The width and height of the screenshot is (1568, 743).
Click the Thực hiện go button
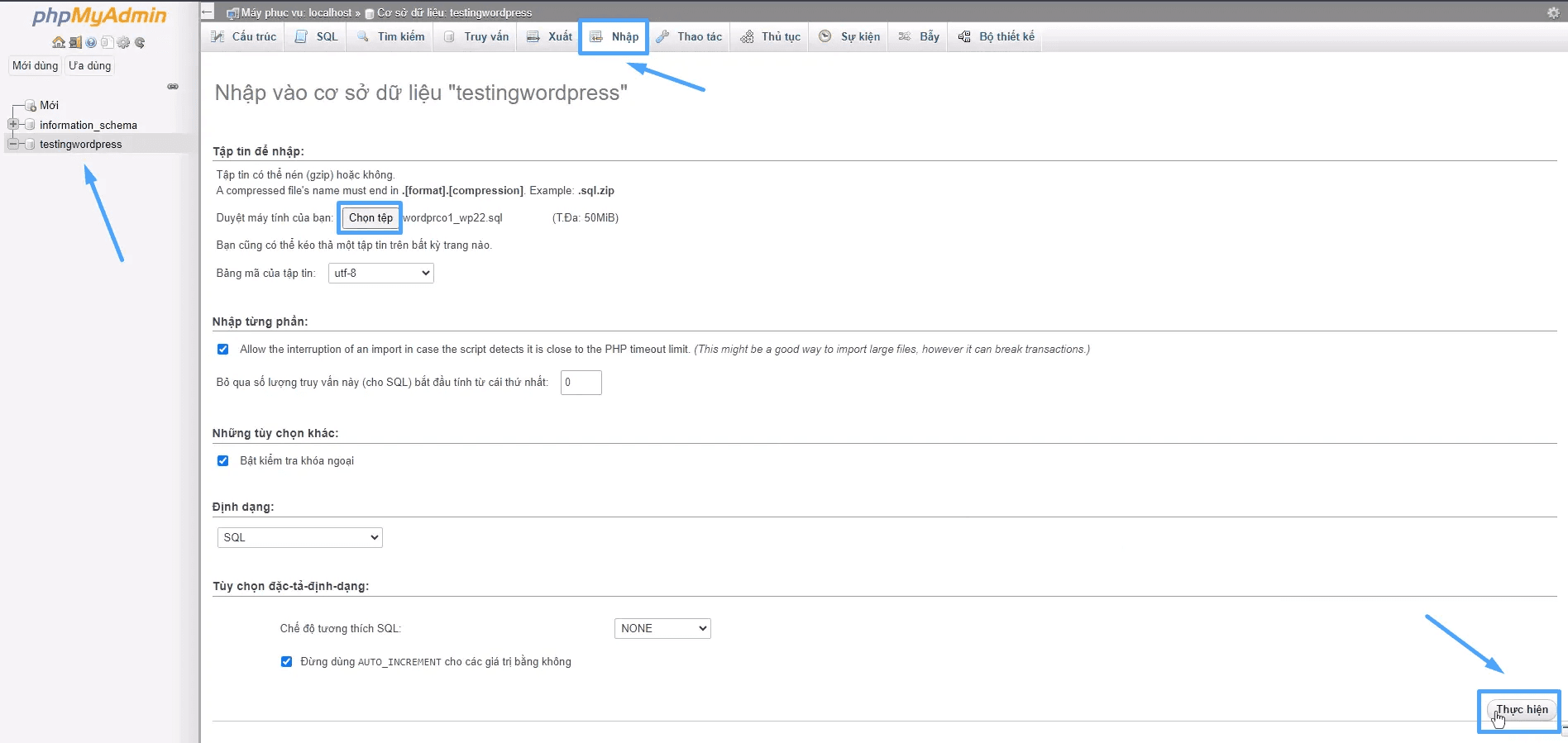tap(1522, 710)
